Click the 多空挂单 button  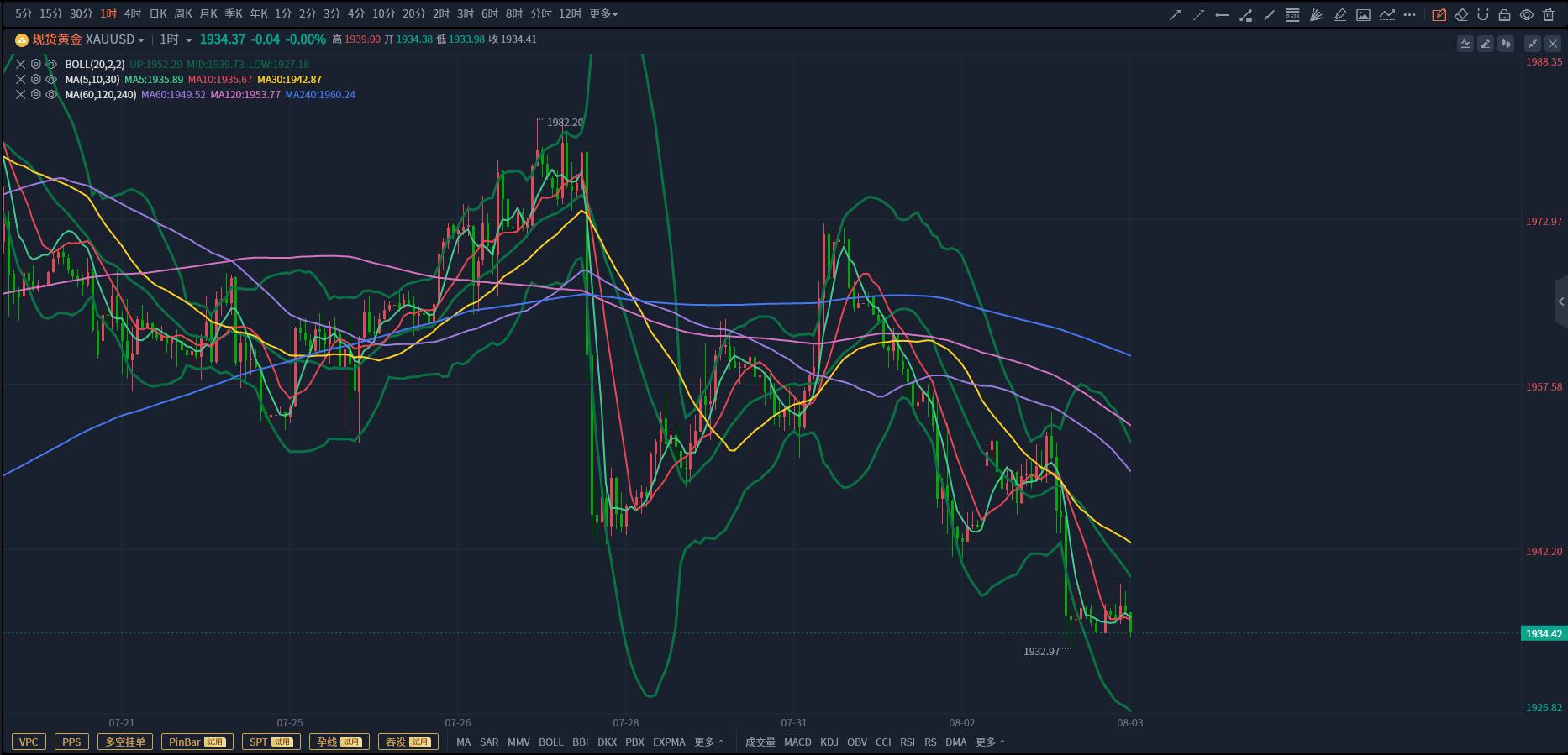(125, 742)
